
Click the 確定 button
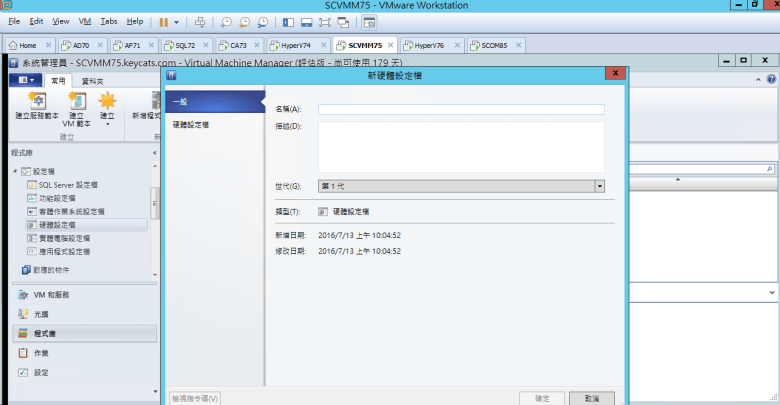[x=542, y=398]
